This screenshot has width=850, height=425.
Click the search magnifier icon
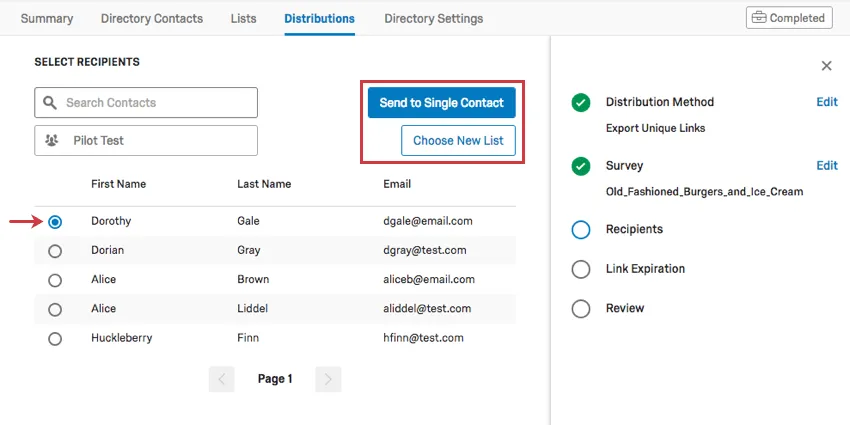(x=50, y=103)
